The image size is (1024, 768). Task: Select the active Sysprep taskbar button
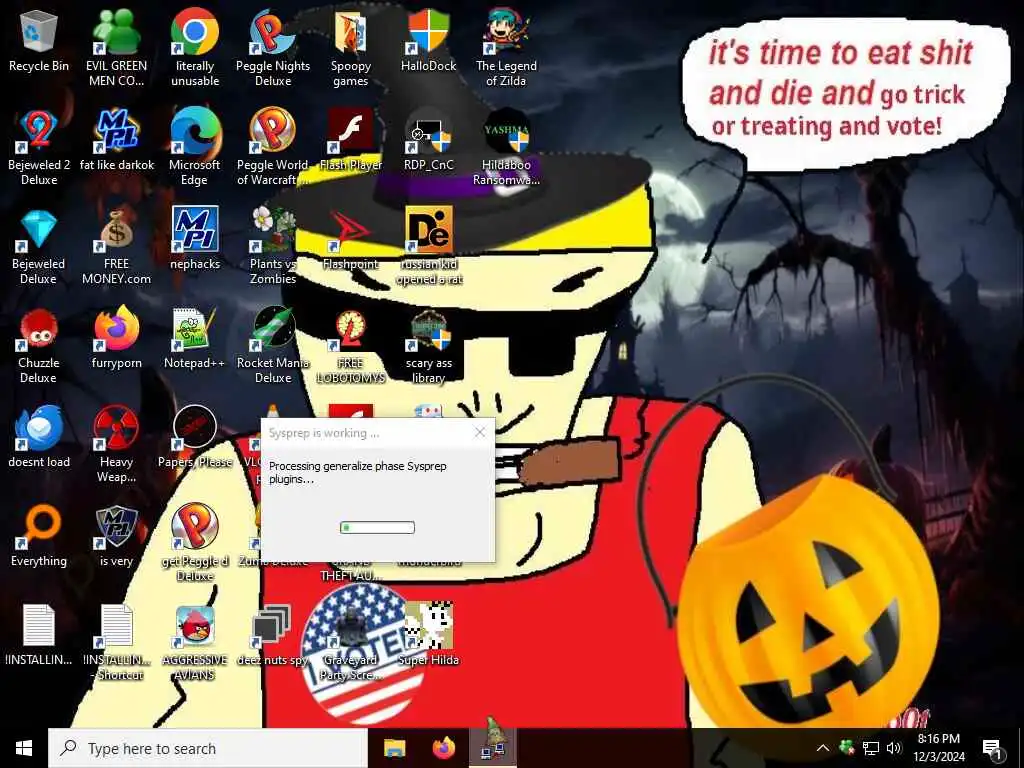pos(493,748)
